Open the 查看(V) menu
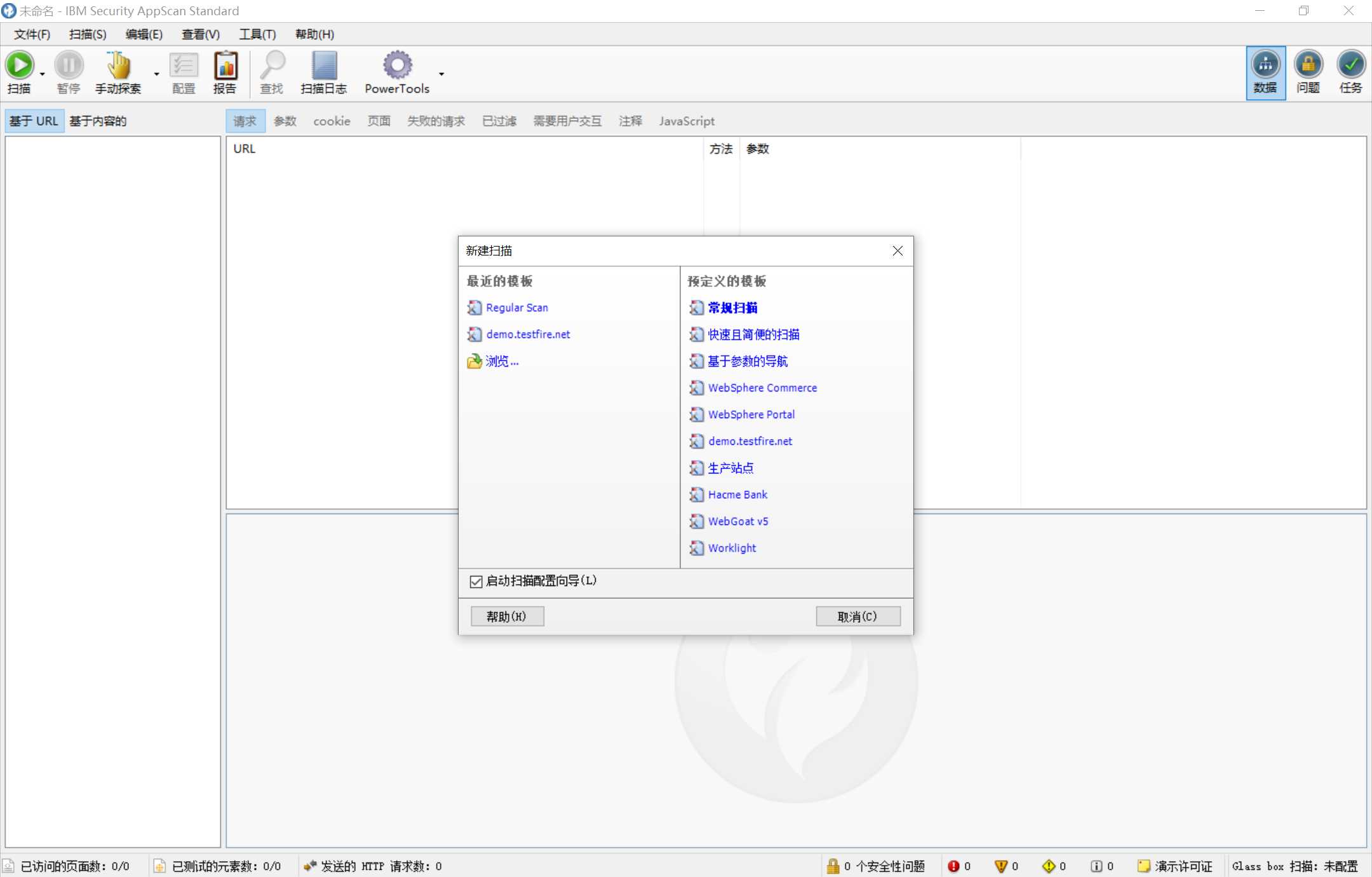 click(x=201, y=34)
